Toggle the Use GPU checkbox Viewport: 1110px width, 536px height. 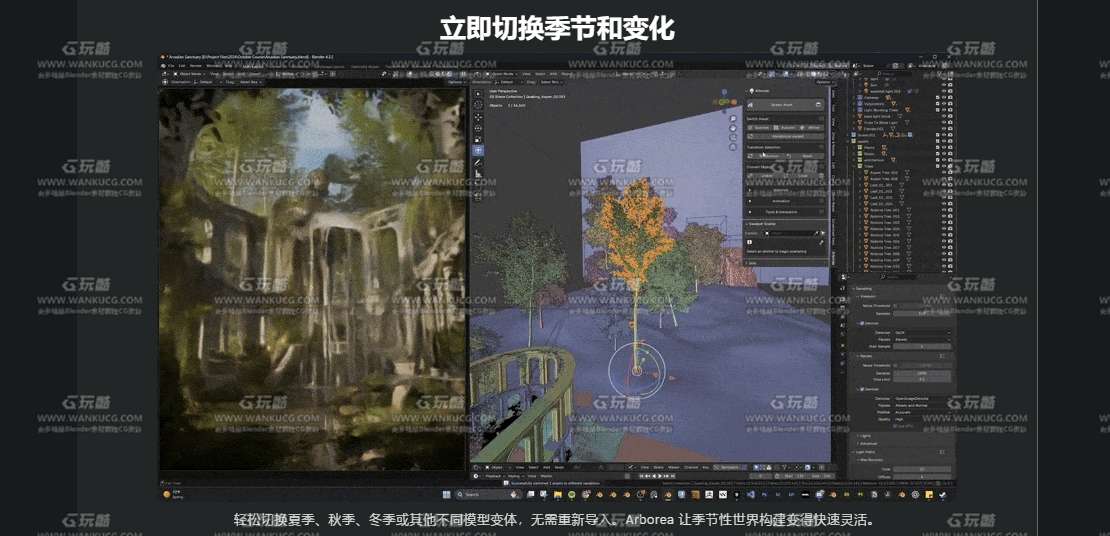pyautogui.click(x=895, y=426)
